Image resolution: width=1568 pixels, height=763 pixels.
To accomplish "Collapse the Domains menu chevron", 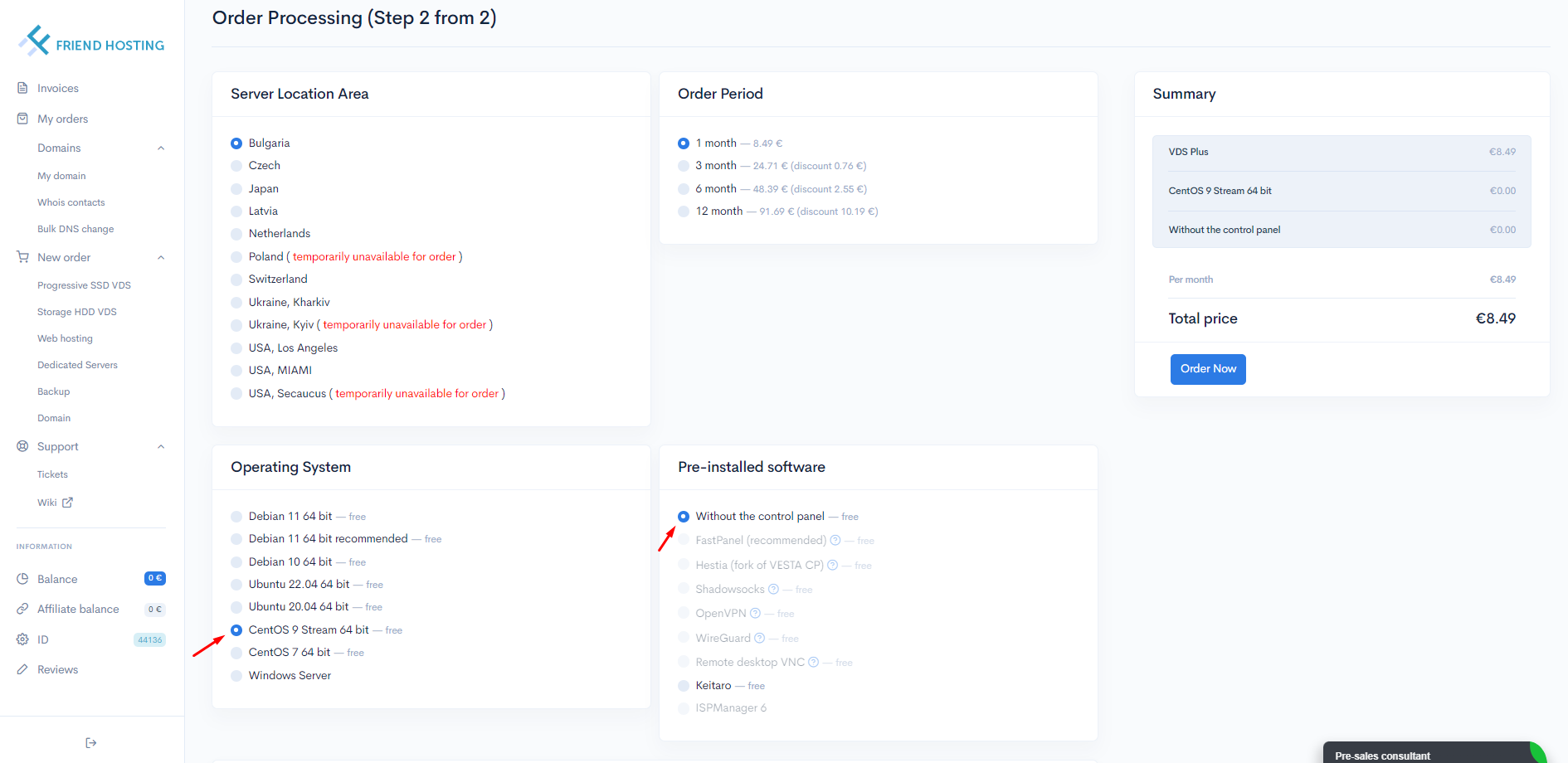I will [x=161, y=148].
